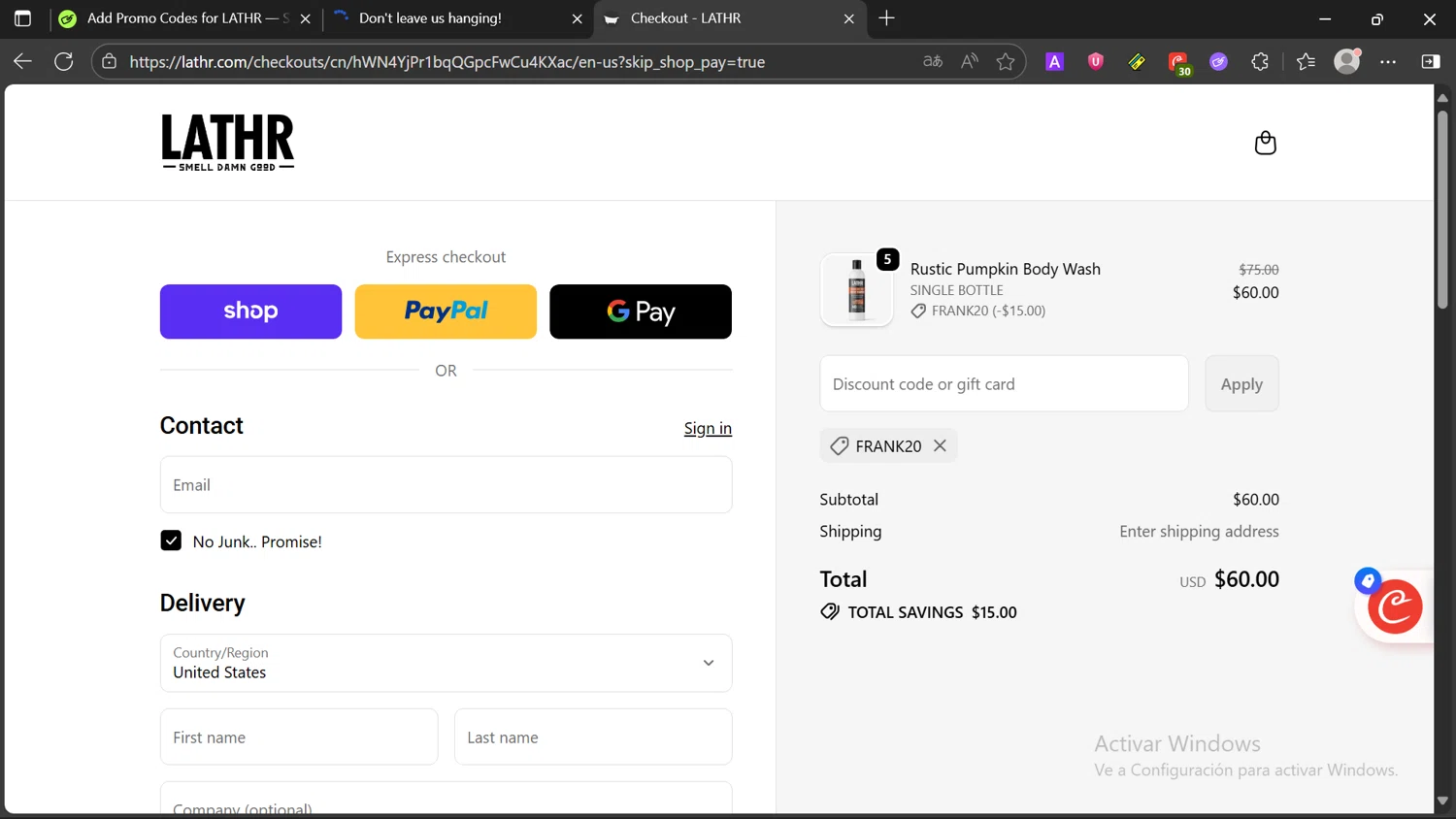Toggle the browser sidebar panel
The height and width of the screenshot is (819, 1456).
point(1431,61)
